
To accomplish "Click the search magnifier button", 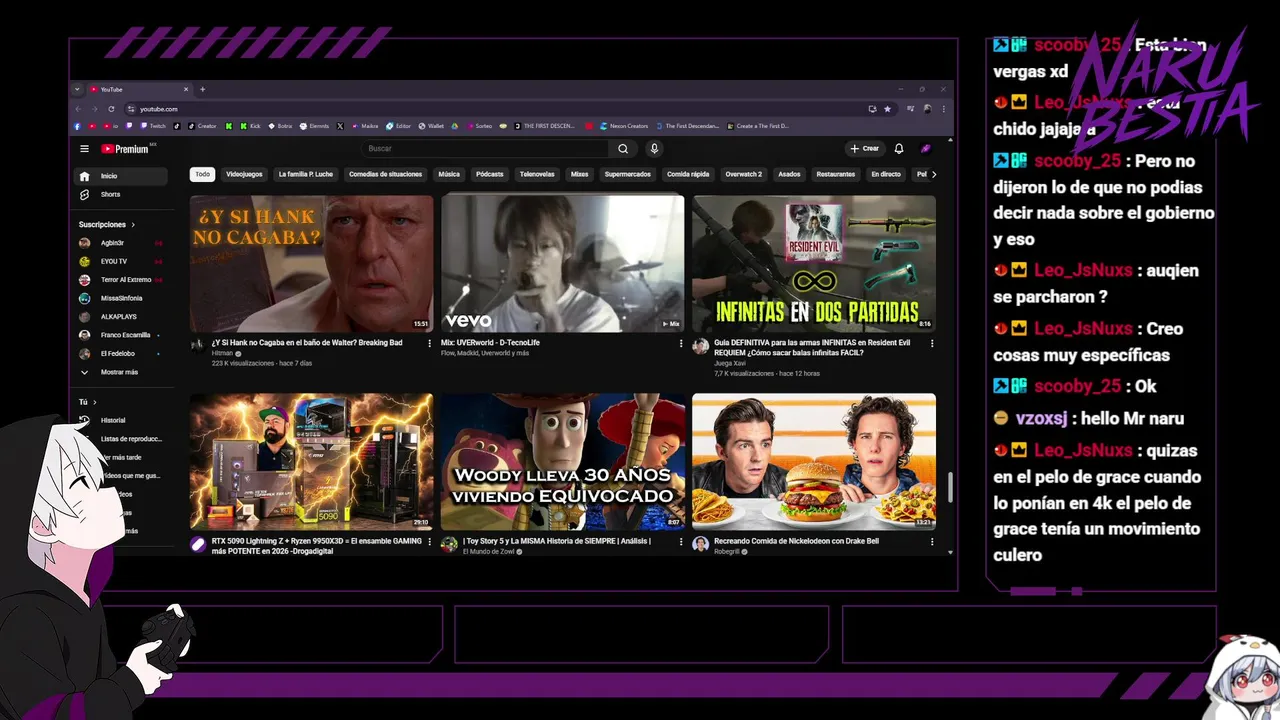I will pos(623,149).
